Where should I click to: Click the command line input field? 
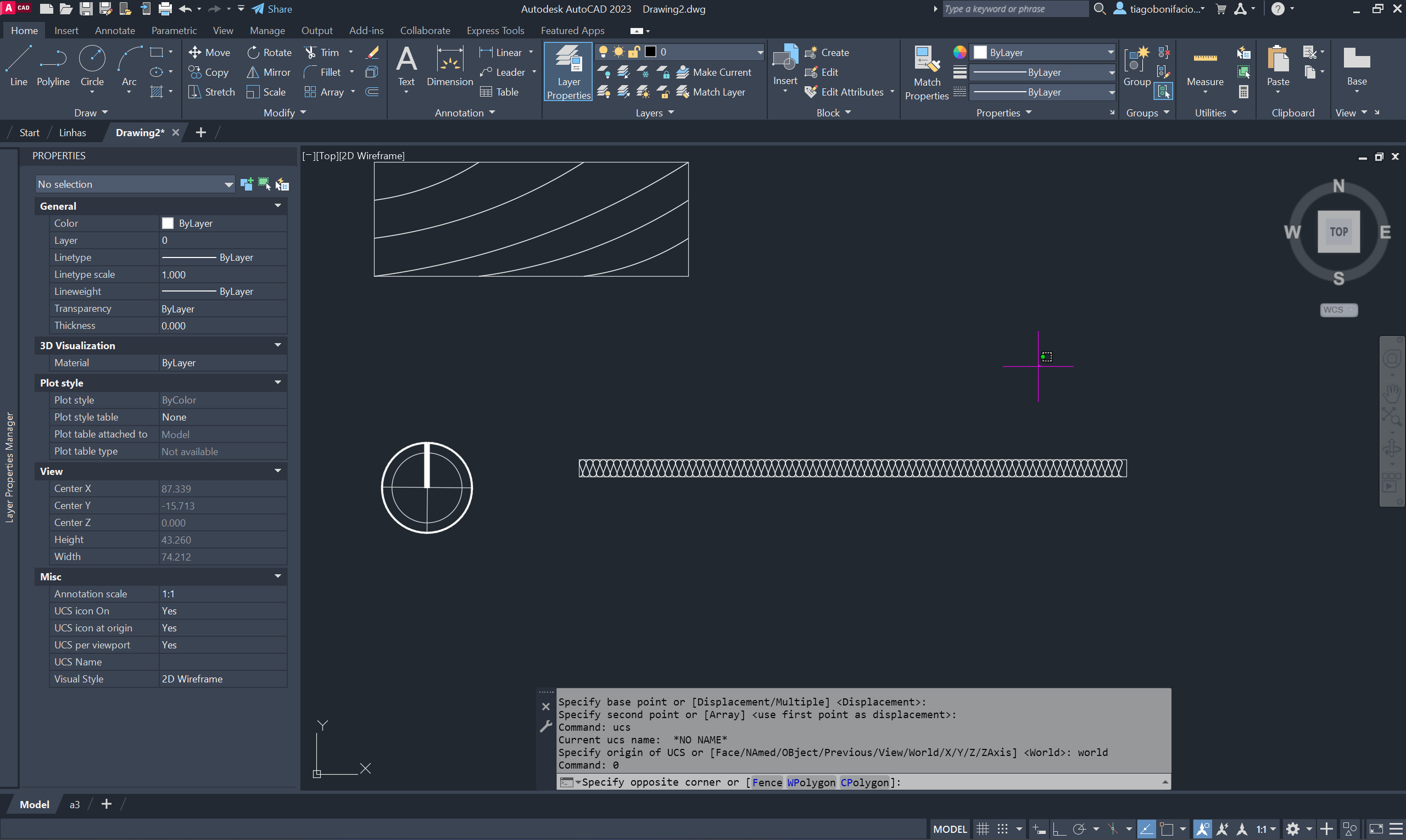tap(1019, 782)
